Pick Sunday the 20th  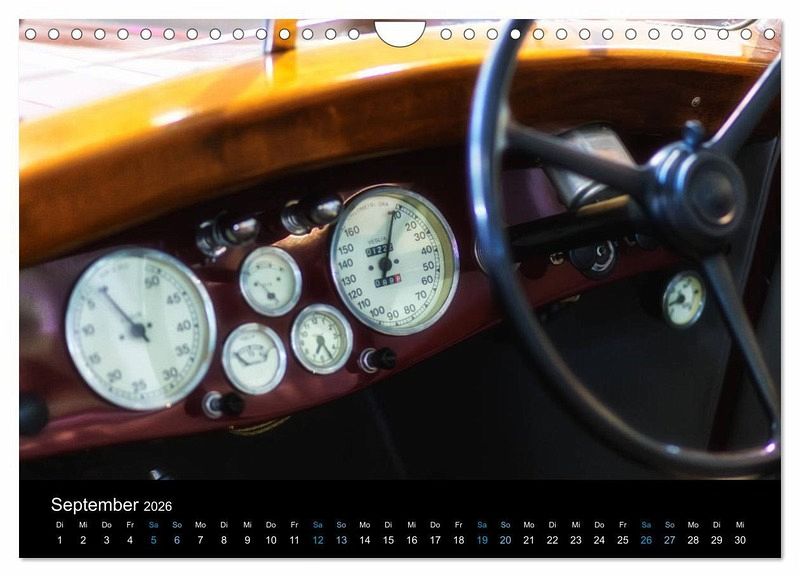click(505, 541)
